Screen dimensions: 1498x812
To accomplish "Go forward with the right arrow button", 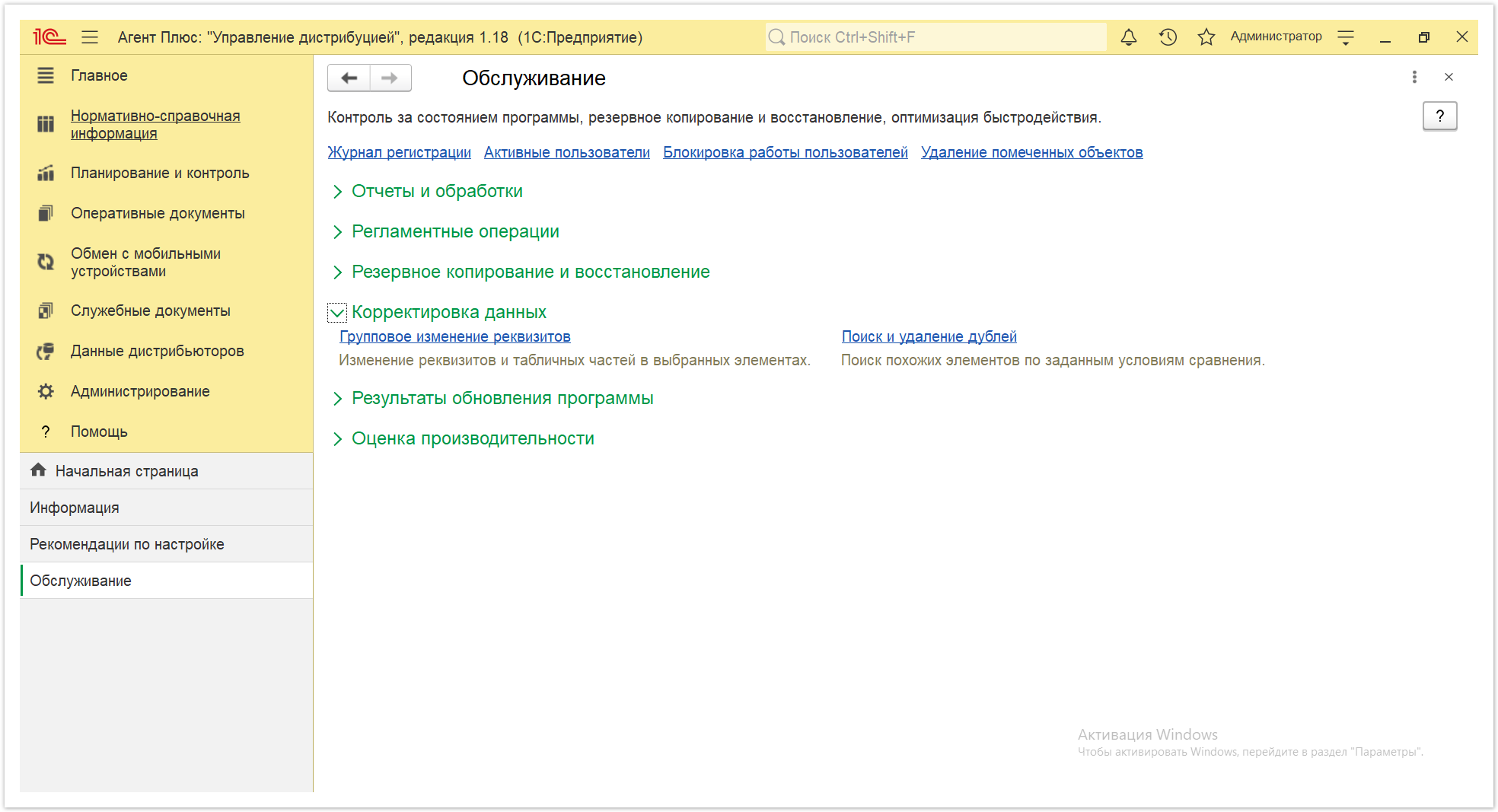I will pos(390,78).
